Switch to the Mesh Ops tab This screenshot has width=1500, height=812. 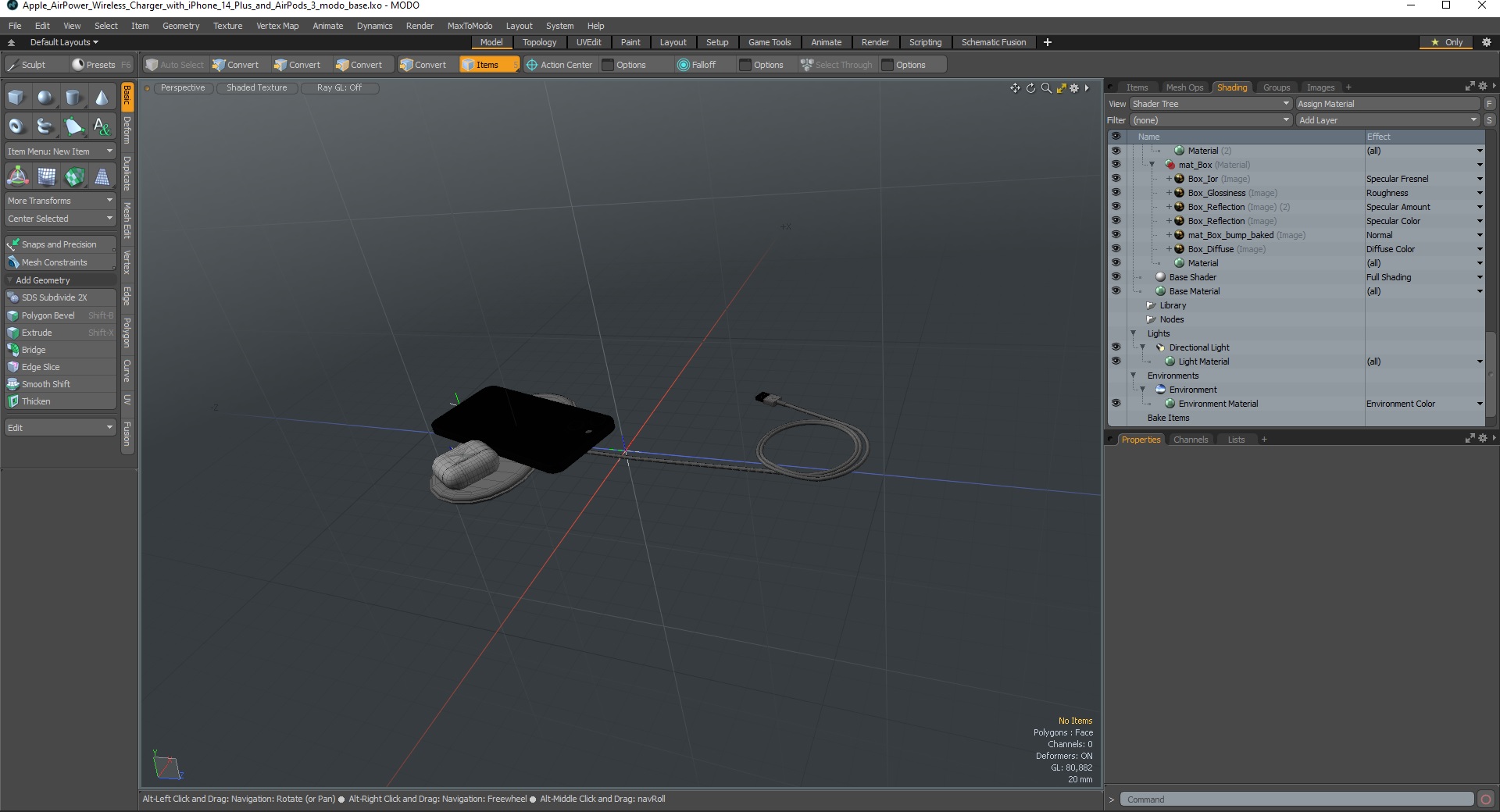(x=1184, y=87)
